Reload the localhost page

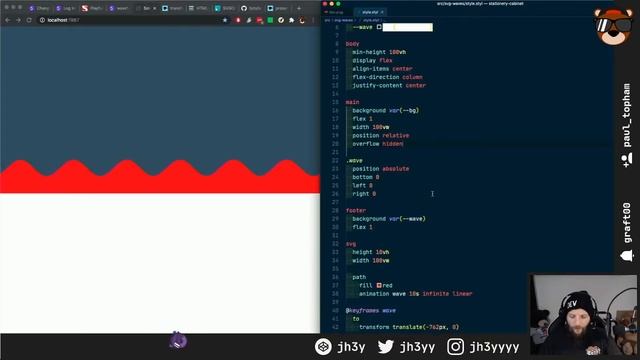(29, 20)
